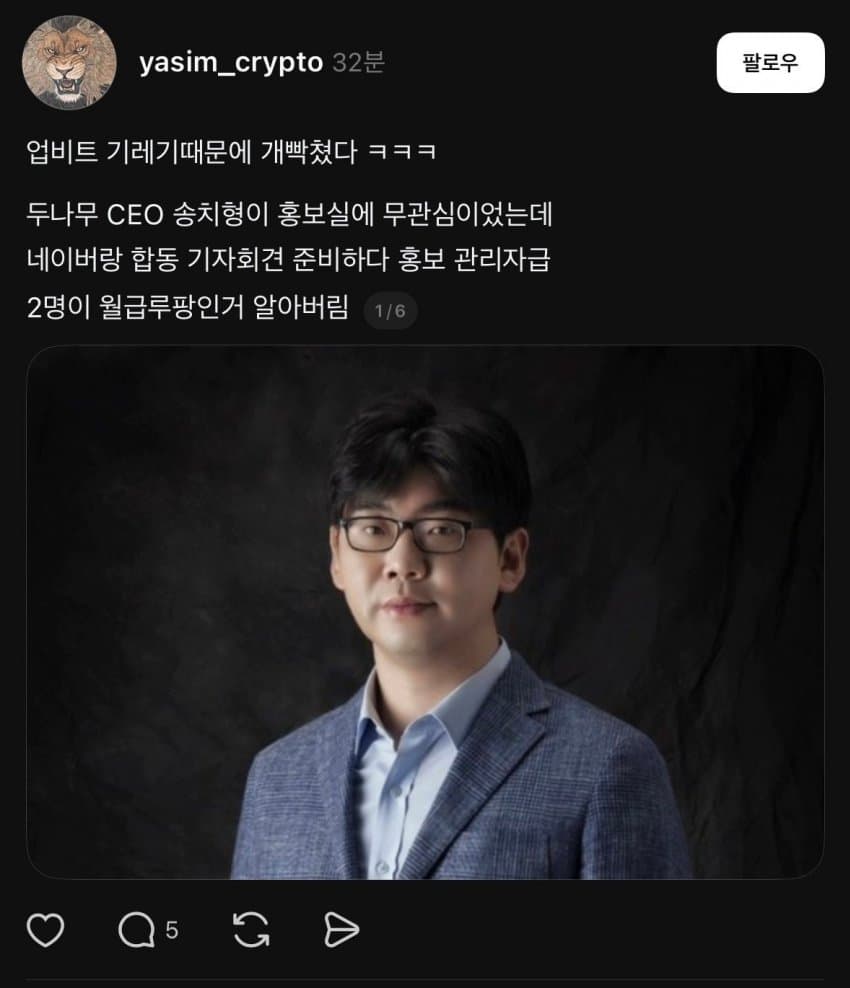850x988 pixels.
Task: Open the lion profile avatar
Action: tap(69, 62)
